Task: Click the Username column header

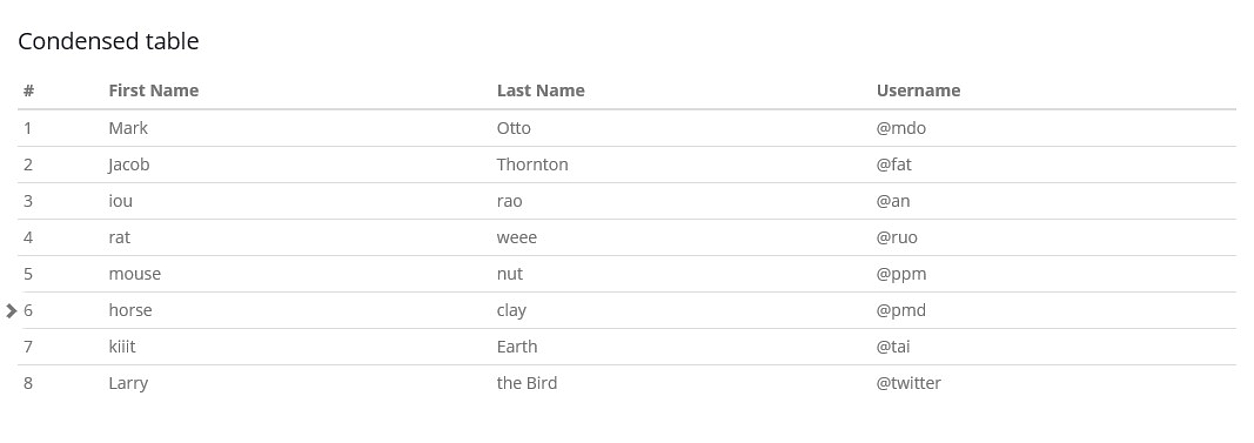Action: click(x=918, y=91)
